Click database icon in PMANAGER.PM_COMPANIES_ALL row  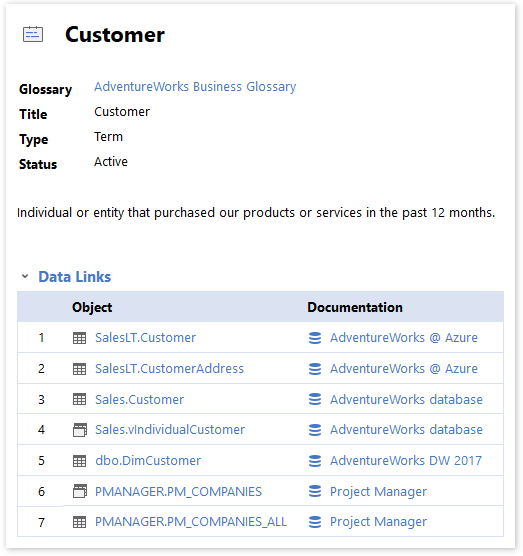tap(315, 522)
